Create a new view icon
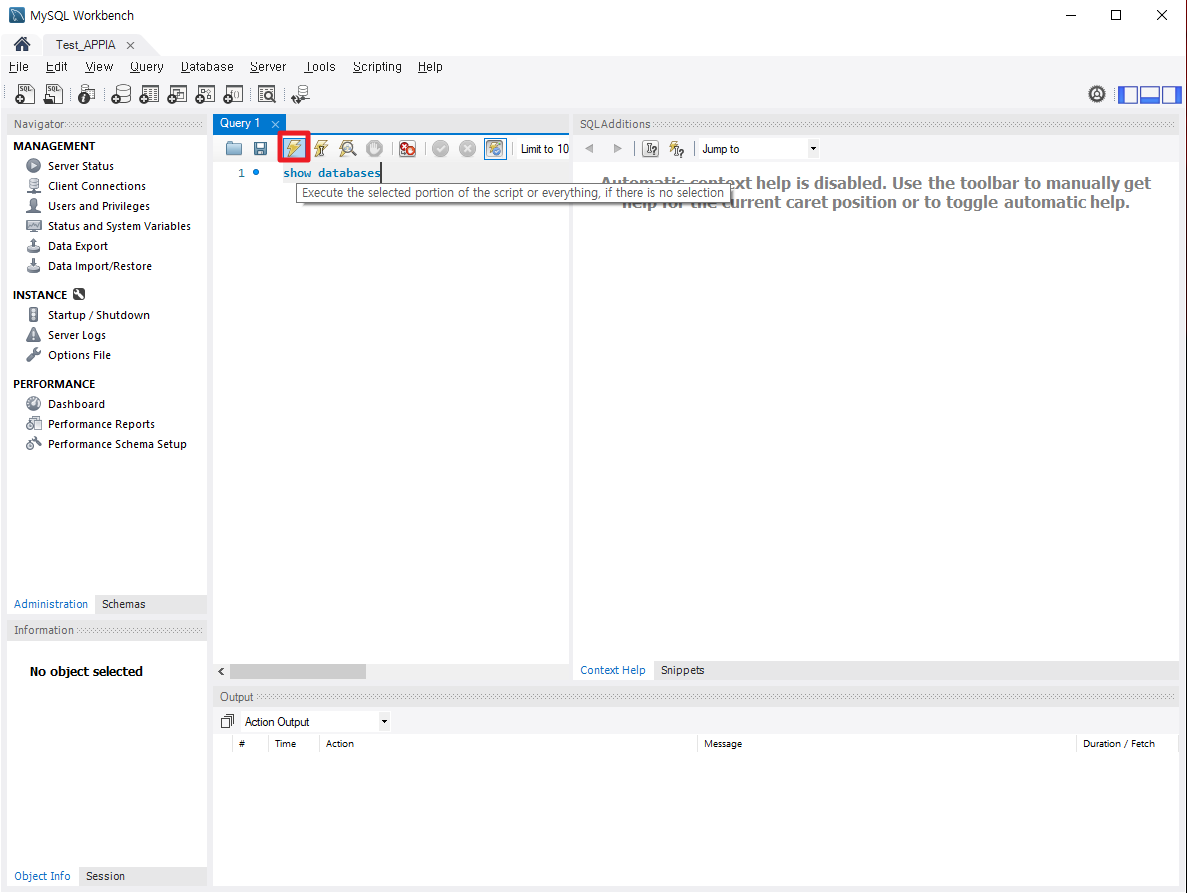The height and width of the screenshot is (893, 1187). tap(177, 94)
